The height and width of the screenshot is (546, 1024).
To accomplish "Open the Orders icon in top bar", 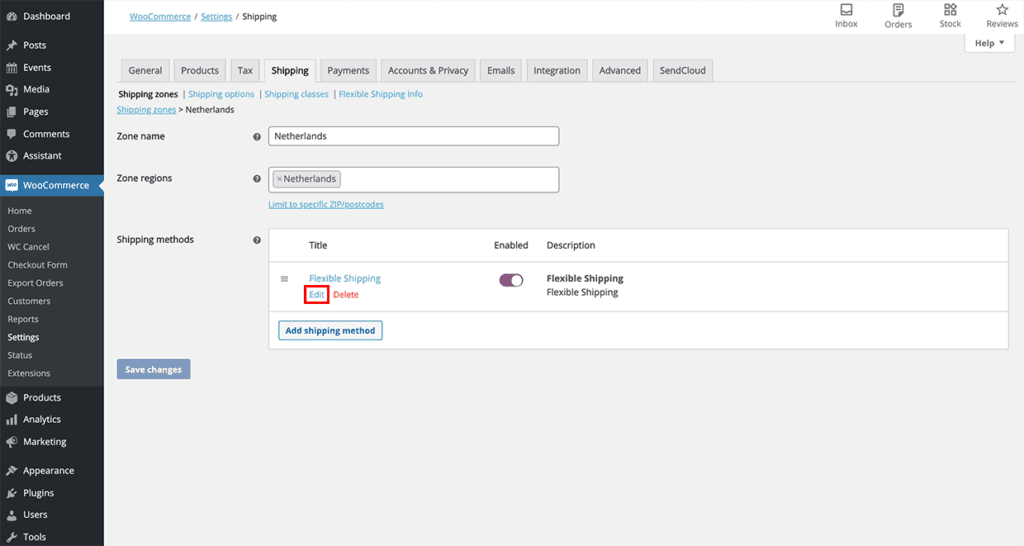I will 898,10.
